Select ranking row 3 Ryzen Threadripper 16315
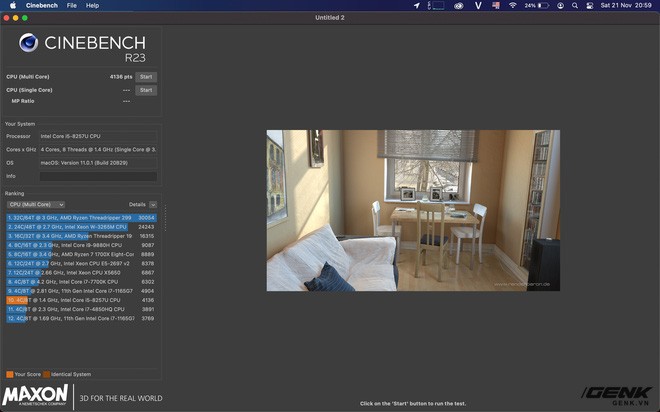 point(82,236)
